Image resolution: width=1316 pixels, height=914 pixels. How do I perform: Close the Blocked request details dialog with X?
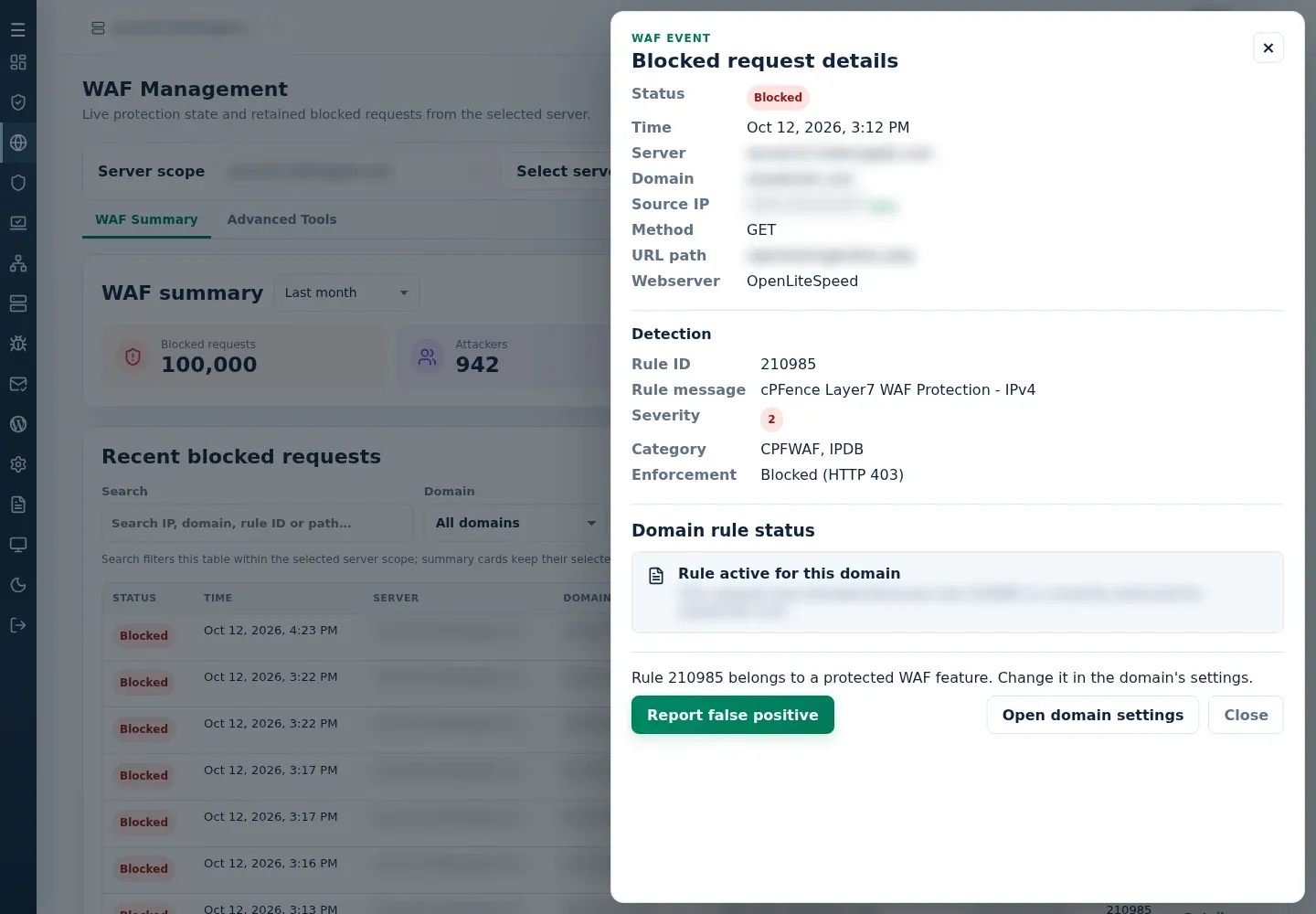coord(1268,48)
